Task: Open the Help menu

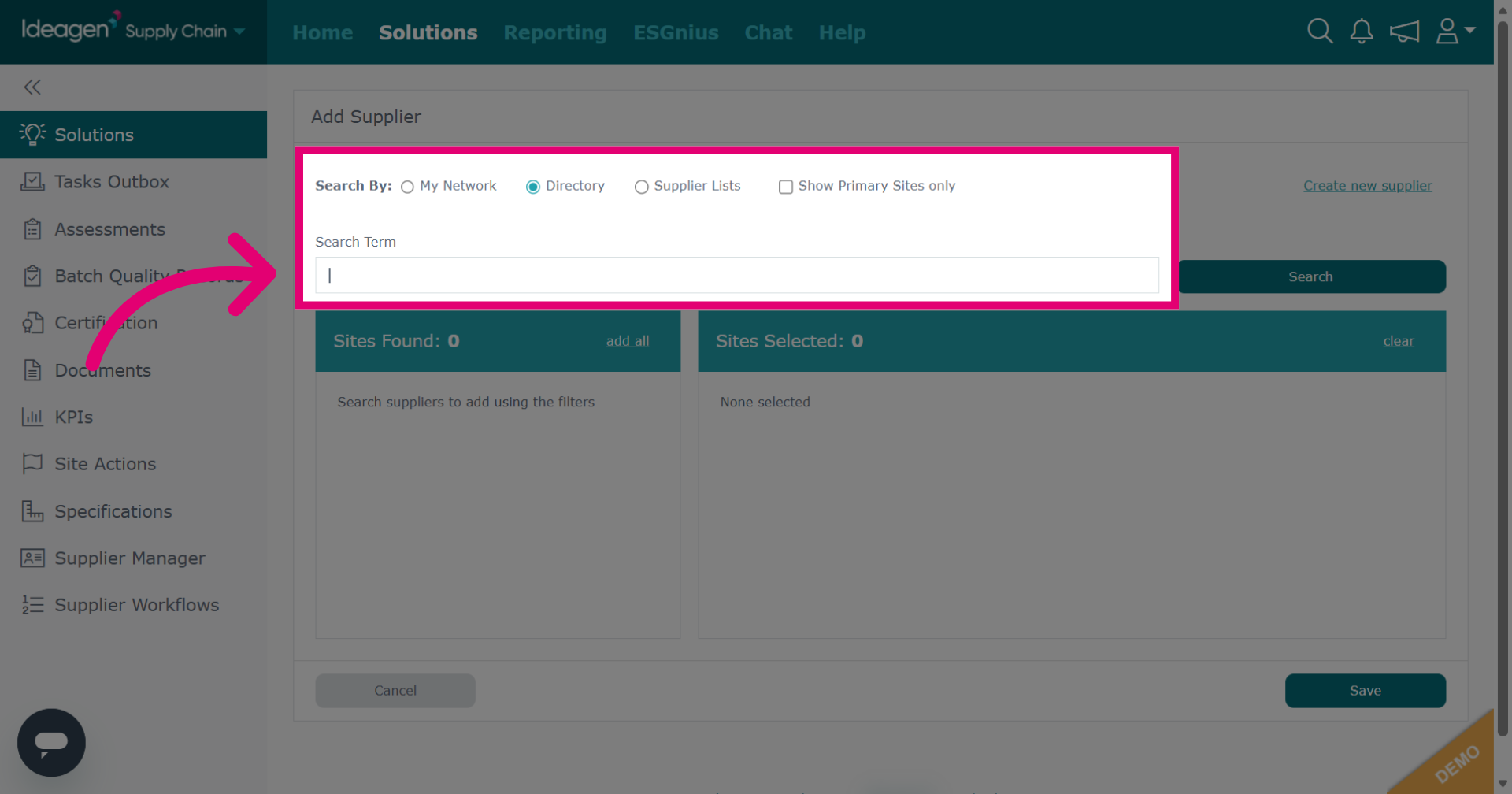Action: click(843, 32)
